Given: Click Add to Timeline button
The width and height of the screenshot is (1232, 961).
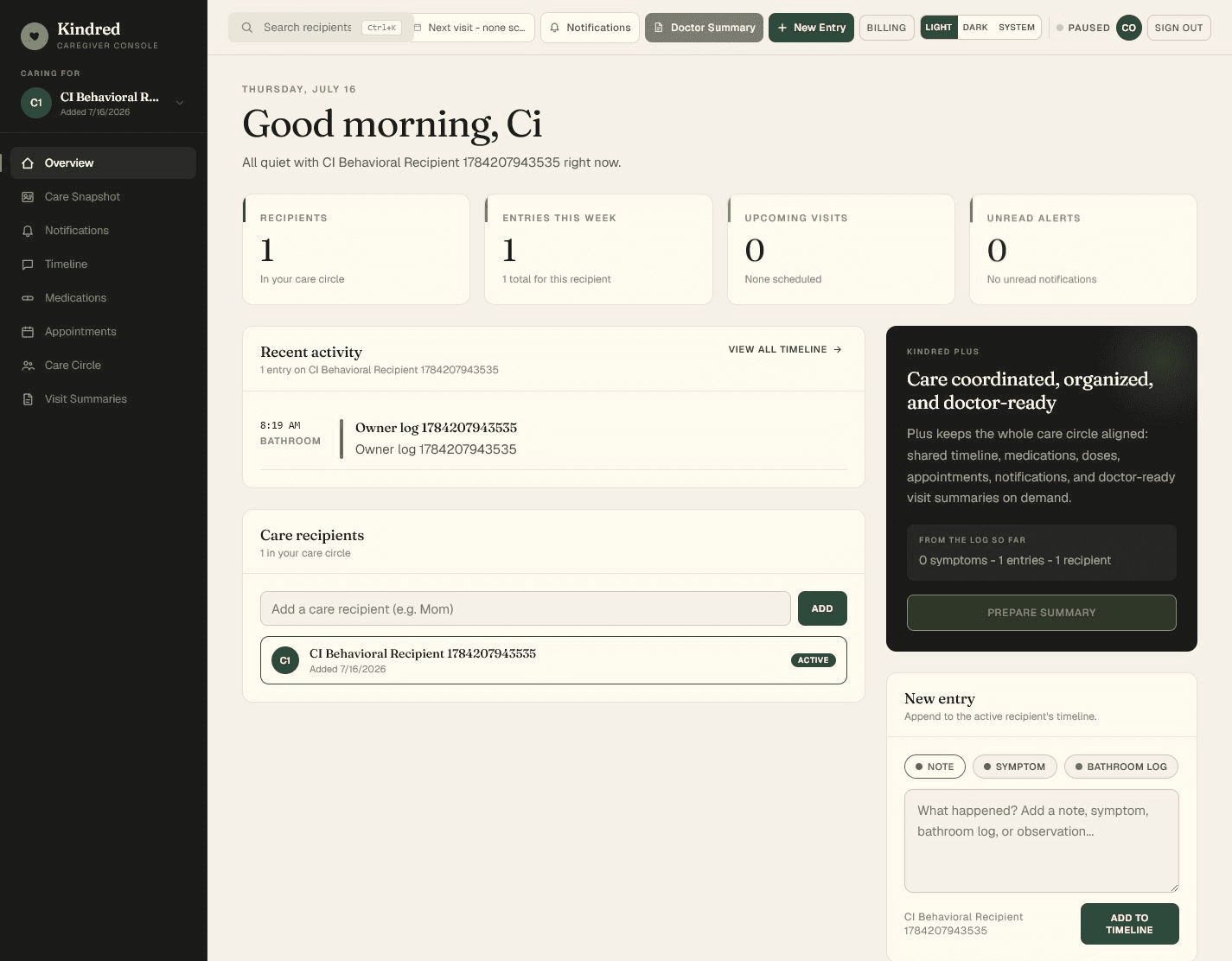Looking at the screenshot, I should tap(1129, 924).
